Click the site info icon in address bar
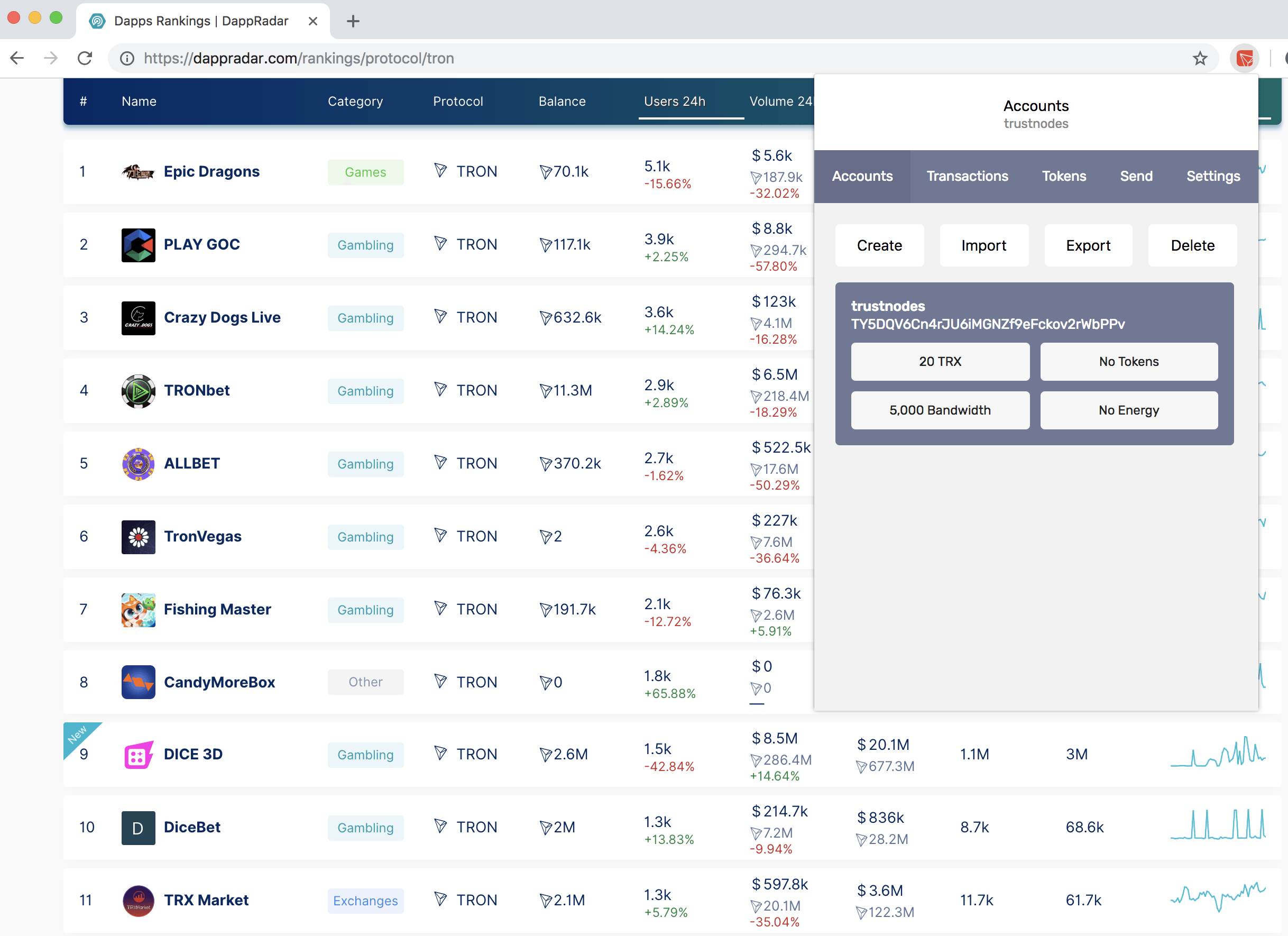The image size is (1288, 936). (x=127, y=59)
